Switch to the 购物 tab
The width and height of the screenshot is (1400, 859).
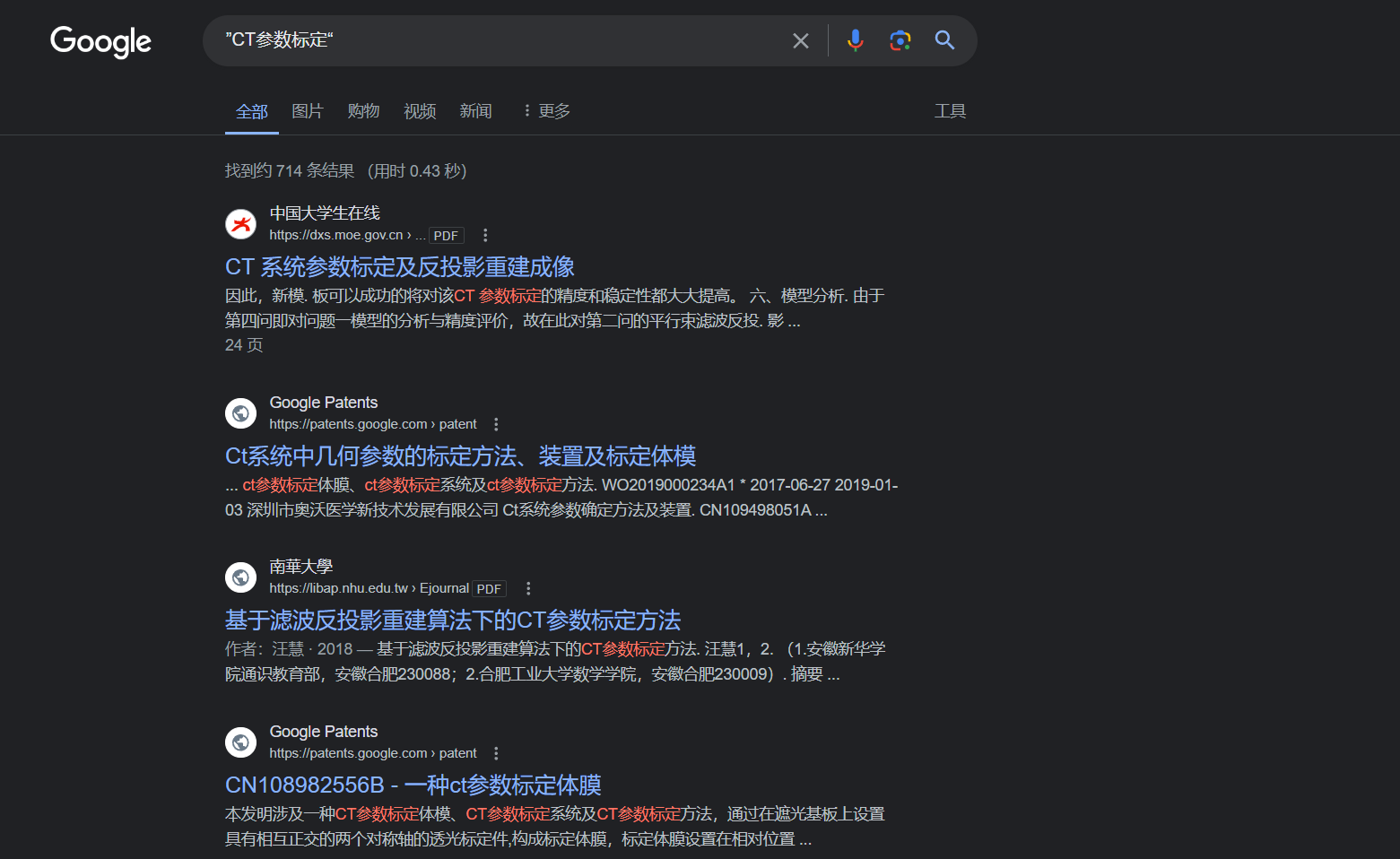tap(363, 111)
